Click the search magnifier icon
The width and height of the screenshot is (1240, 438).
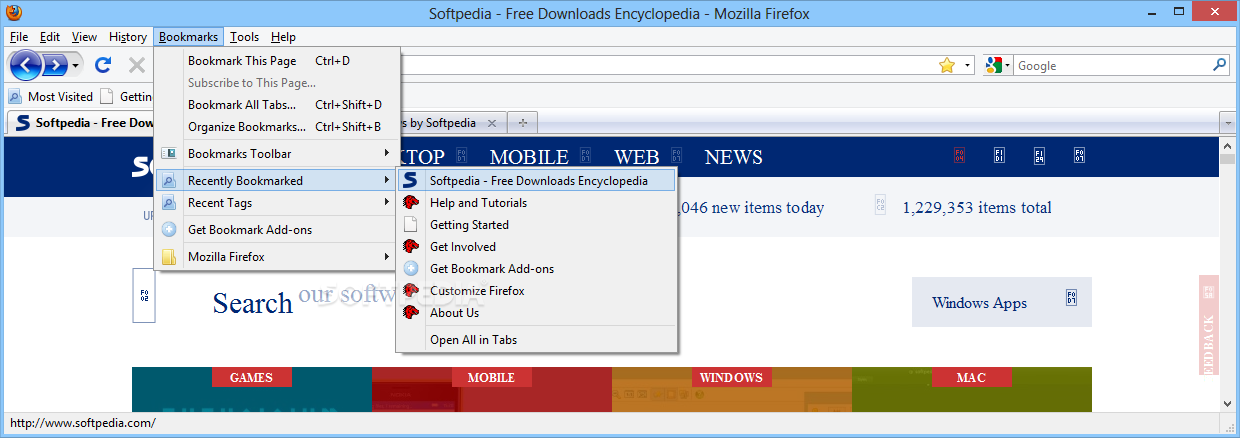(1220, 65)
